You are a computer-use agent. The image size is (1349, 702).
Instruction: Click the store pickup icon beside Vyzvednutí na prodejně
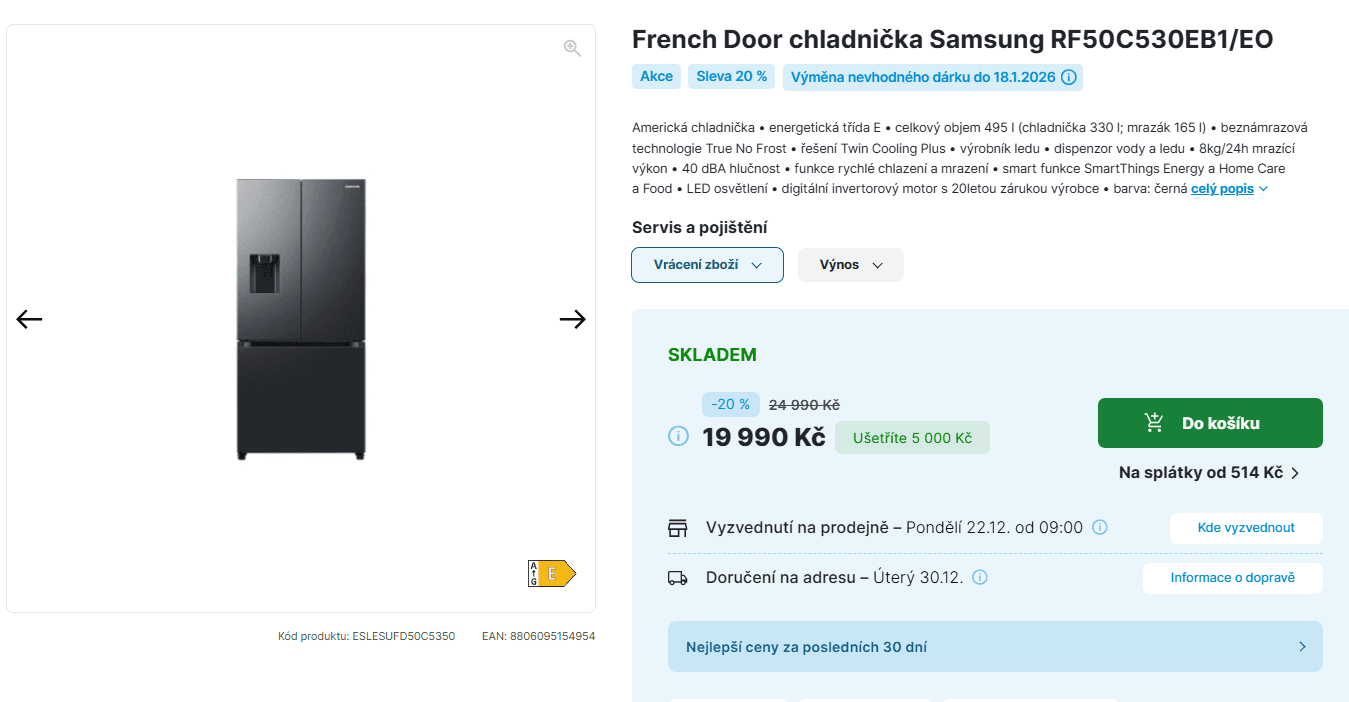[678, 527]
